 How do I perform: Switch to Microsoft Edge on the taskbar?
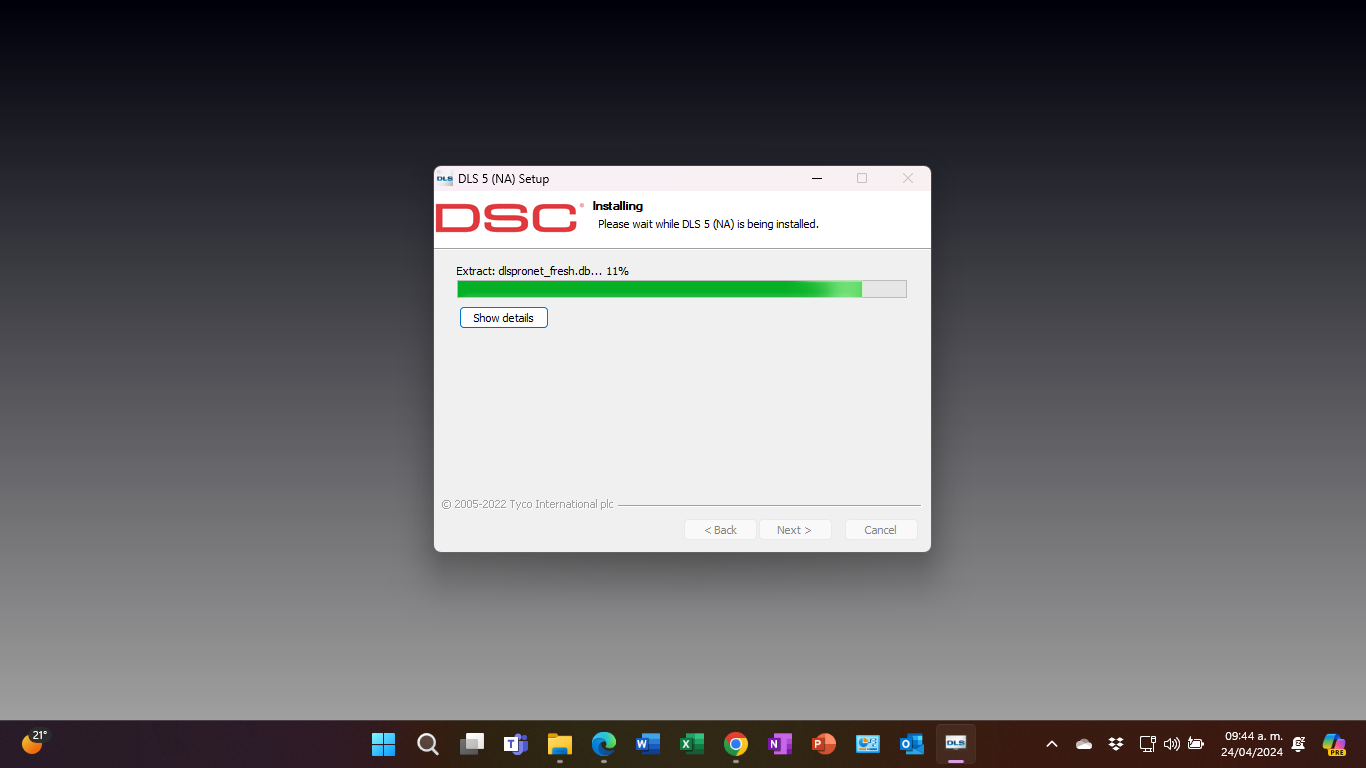coord(603,744)
